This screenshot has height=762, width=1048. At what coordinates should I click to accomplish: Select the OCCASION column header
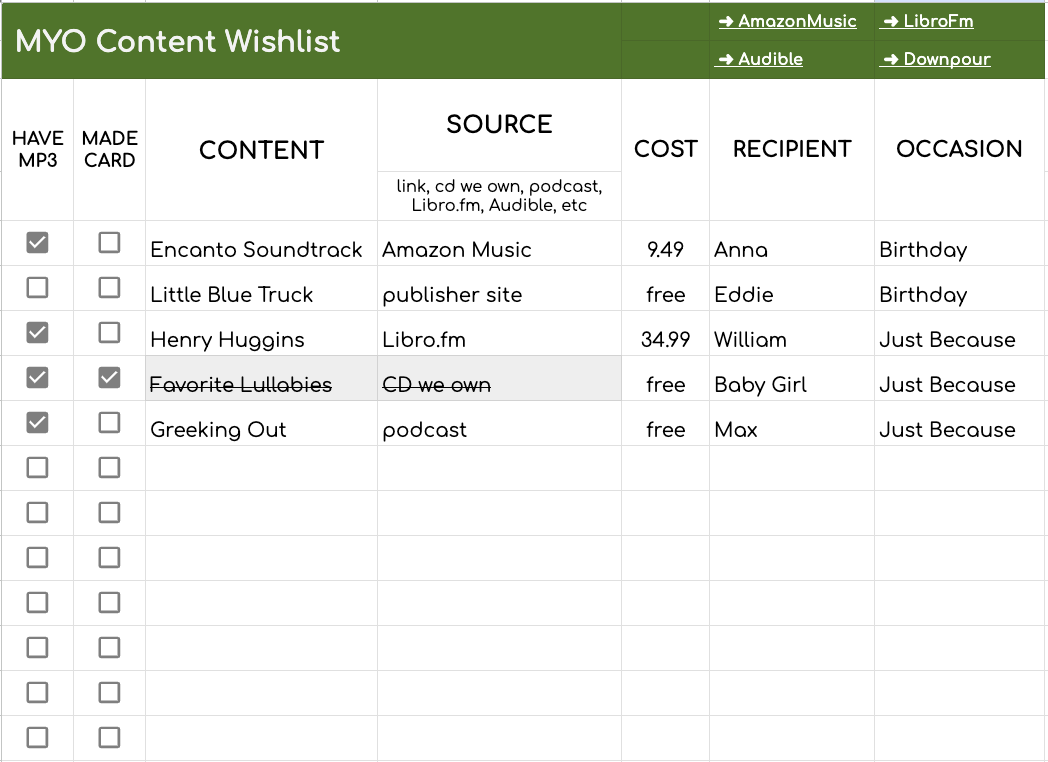(959, 149)
